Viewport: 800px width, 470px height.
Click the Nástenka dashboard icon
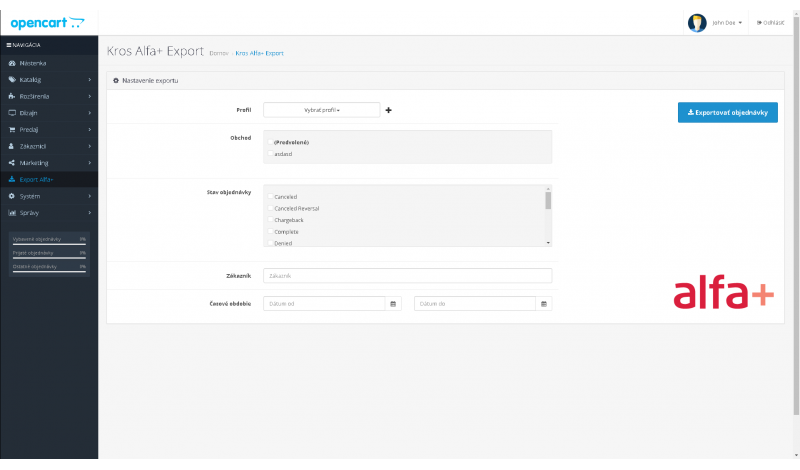[x=12, y=63]
